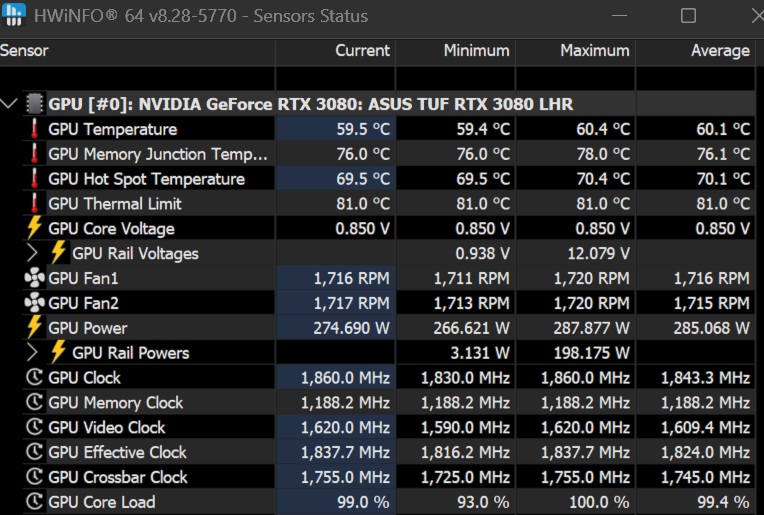Select the GPU Thermal Limit row label

(115, 204)
